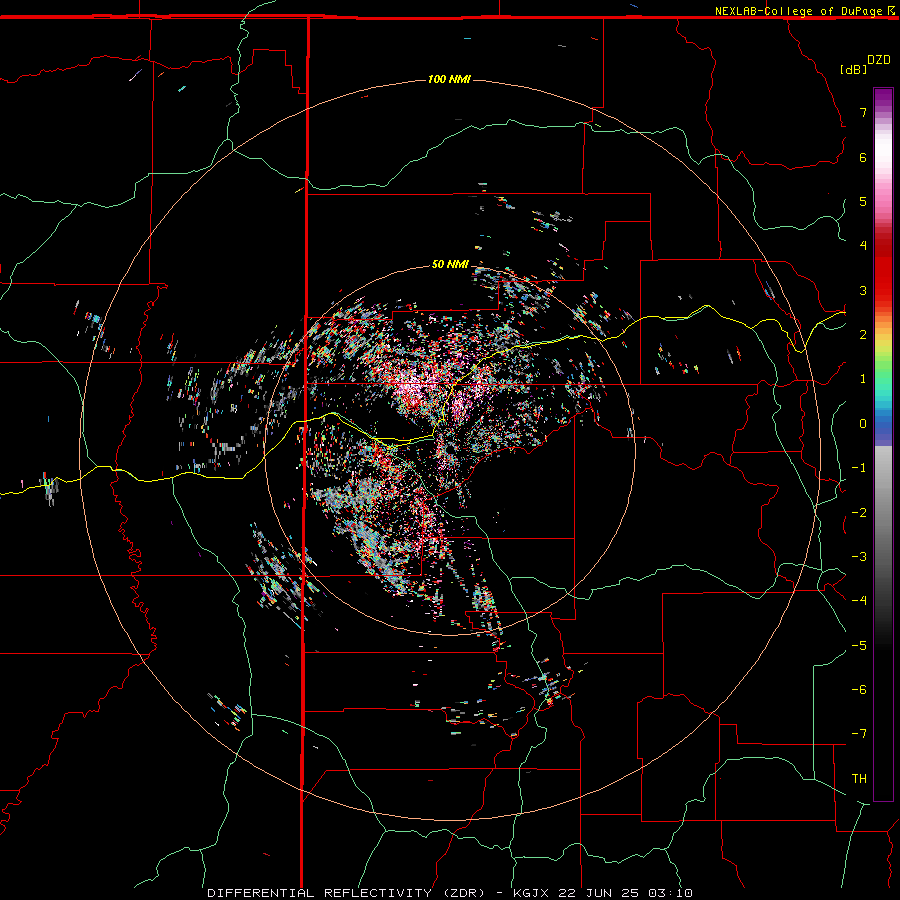The width and height of the screenshot is (900, 900).
Task: Click the -7 value on the color scale
Action: tap(859, 734)
